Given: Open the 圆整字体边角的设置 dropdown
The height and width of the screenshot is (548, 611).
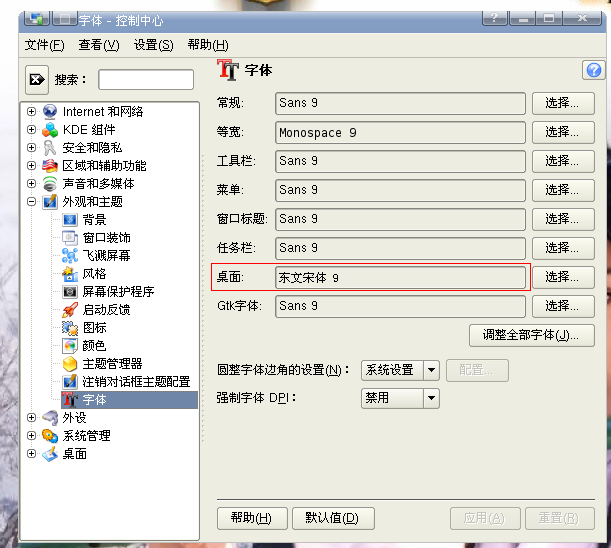Looking at the screenshot, I should [x=400, y=370].
